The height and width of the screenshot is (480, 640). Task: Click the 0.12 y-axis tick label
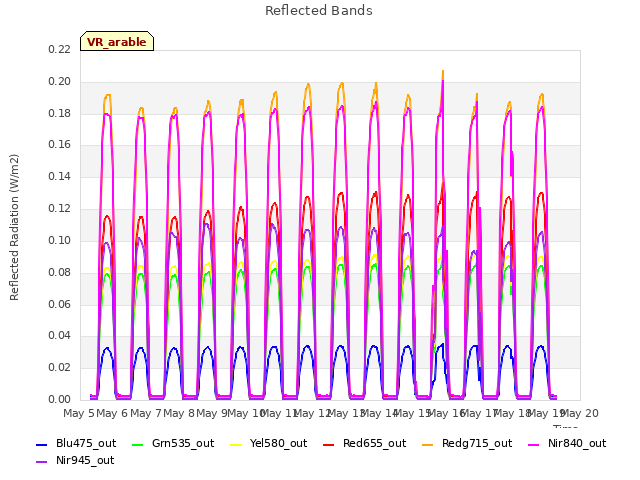click(60, 208)
